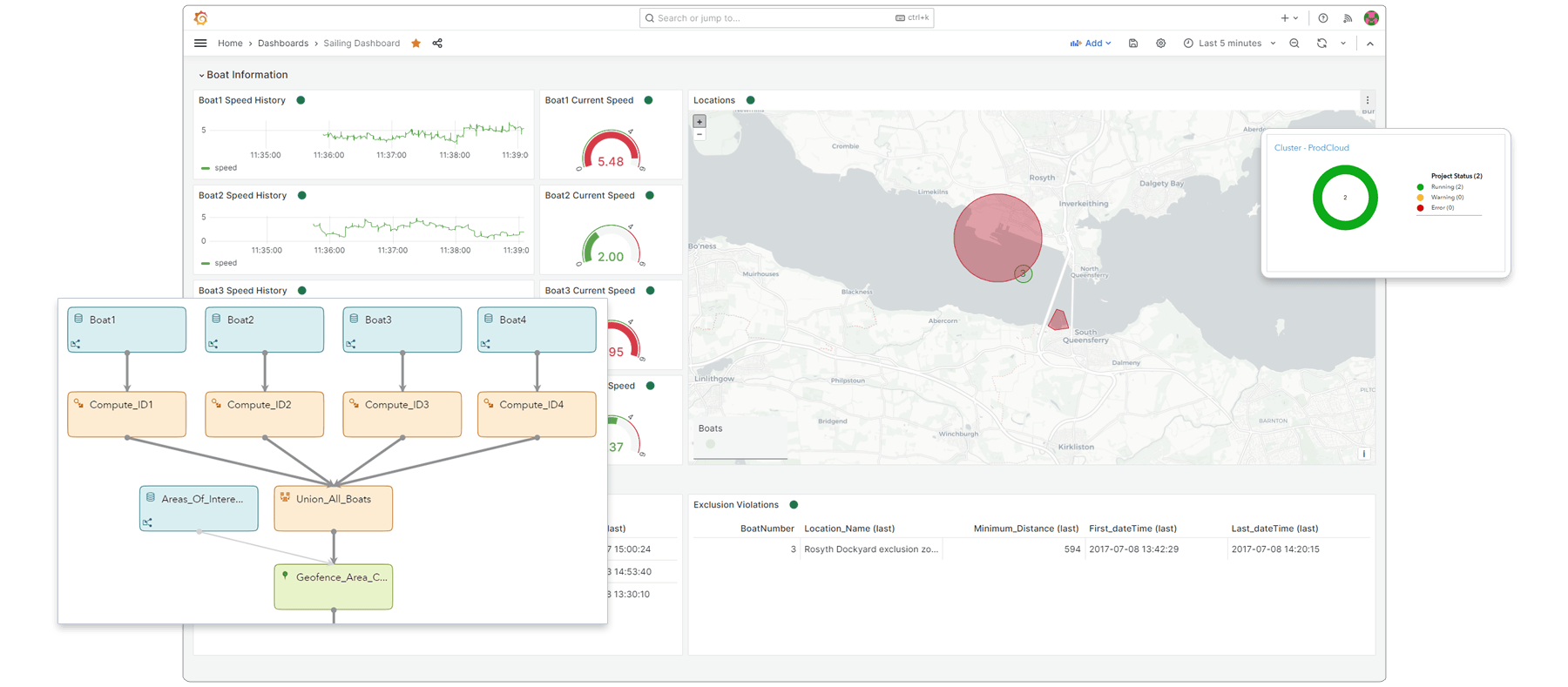Click Compute_ID1 node compute icon
This screenshot has width=1568, height=687.
[78, 403]
